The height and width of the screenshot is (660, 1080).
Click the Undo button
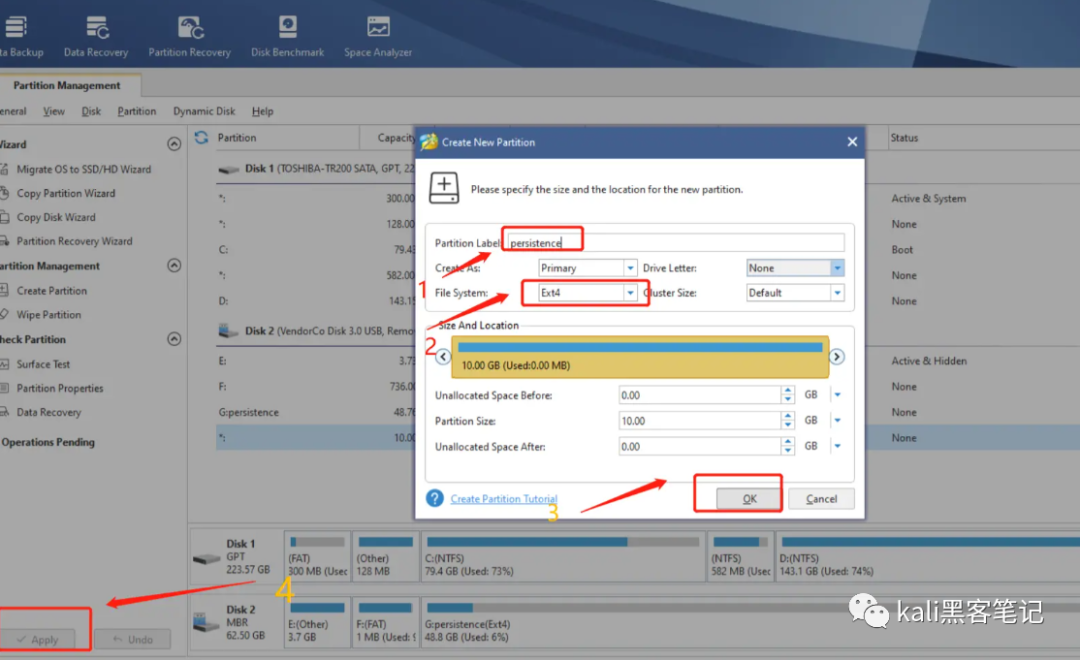pos(133,639)
